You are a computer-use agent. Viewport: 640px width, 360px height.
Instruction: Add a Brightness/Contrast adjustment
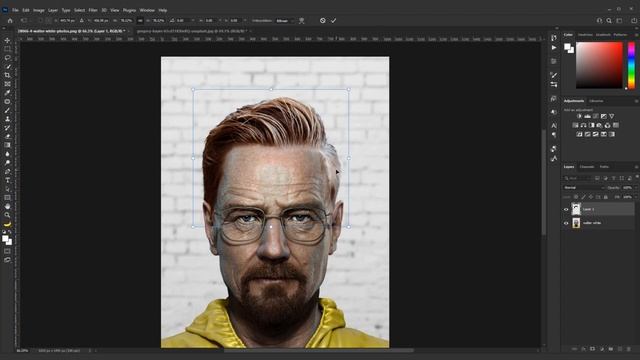click(x=579, y=116)
